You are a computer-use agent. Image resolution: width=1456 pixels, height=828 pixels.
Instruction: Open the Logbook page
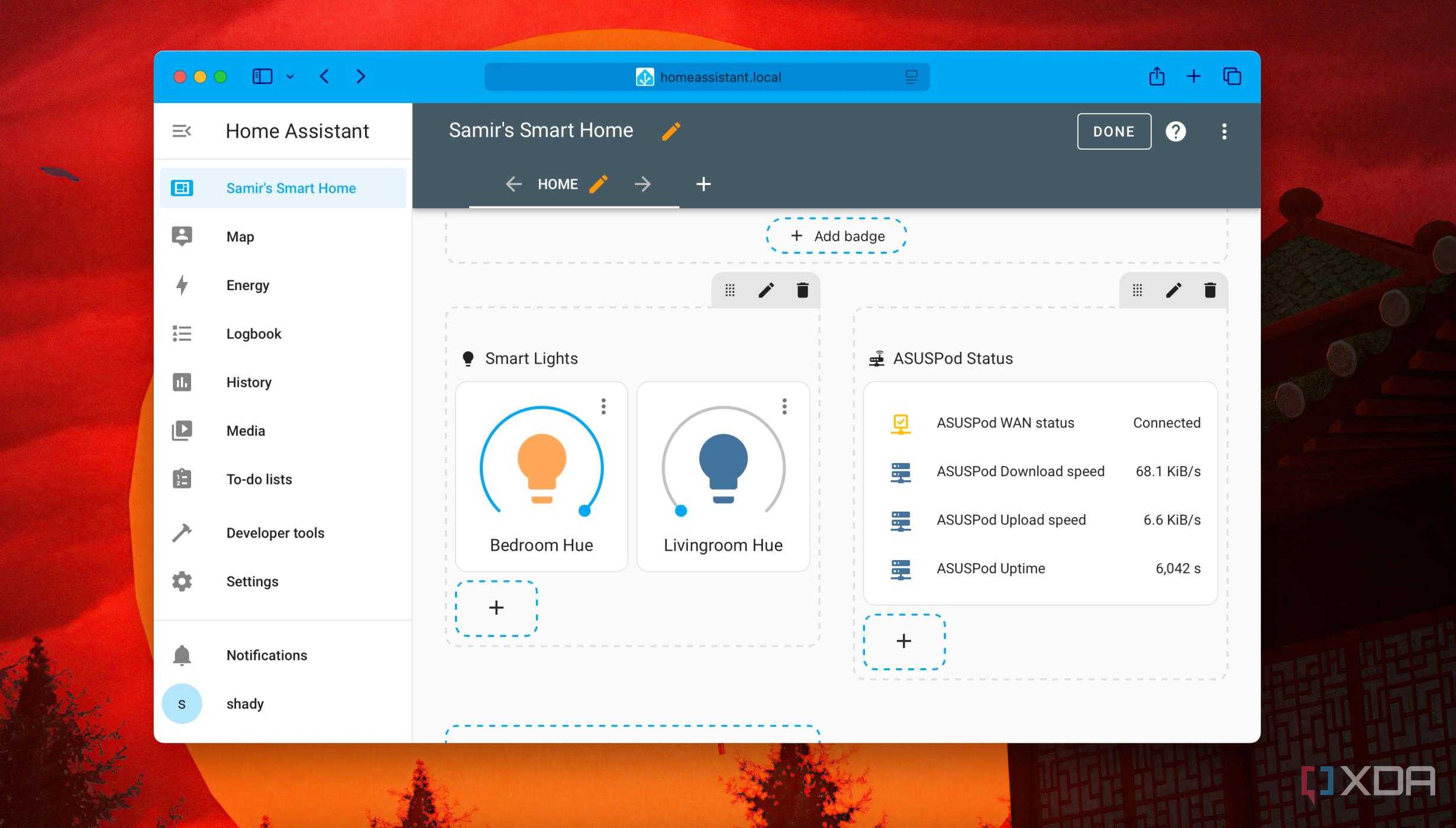coord(283,334)
